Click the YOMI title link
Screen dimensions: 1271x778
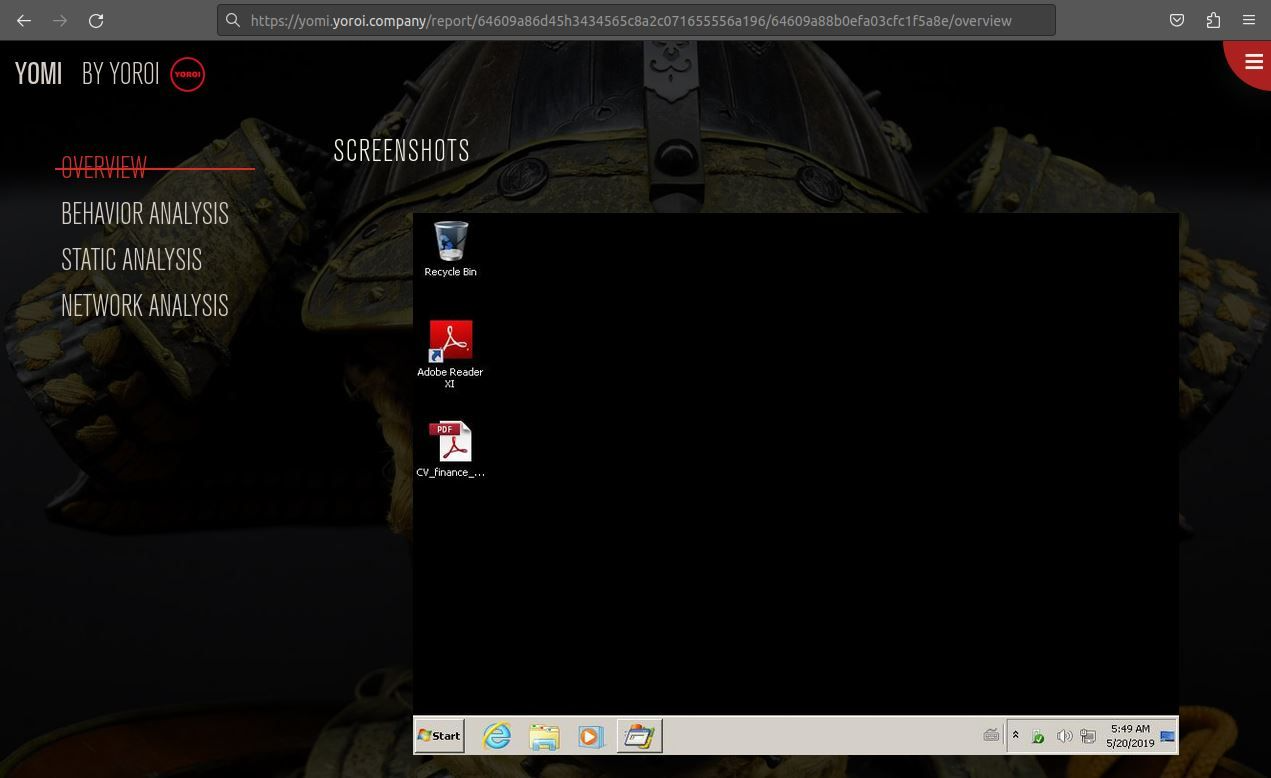pos(39,74)
